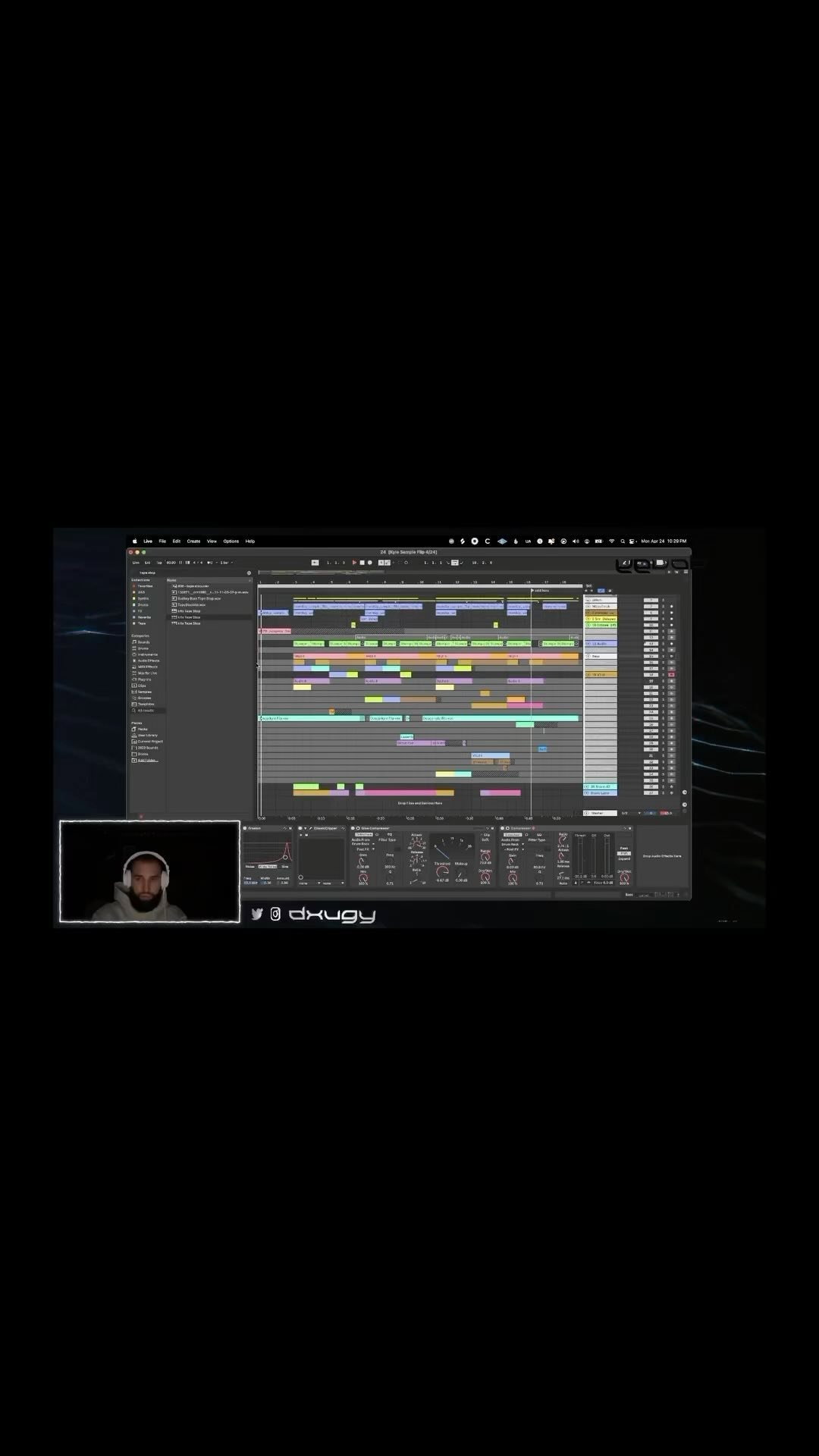This screenshot has height=1456, width=819.
Task: Clear the browser search with the X icon
Action: 249,573
